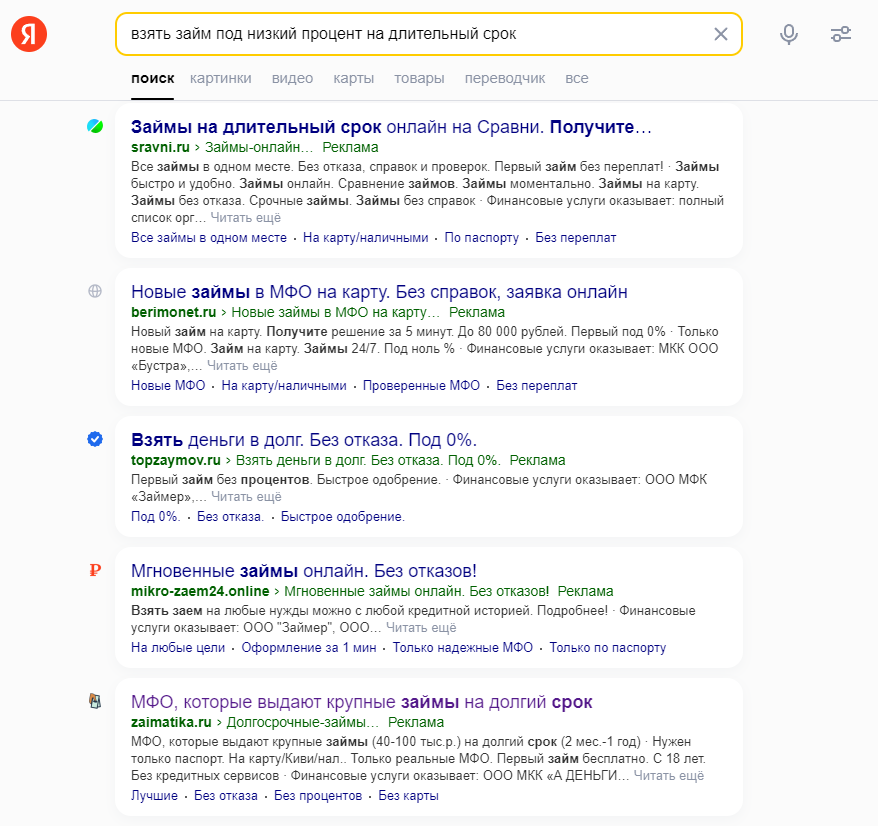Start voice search with the microphone icon
This screenshot has width=878, height=826.
click(788, 34)
